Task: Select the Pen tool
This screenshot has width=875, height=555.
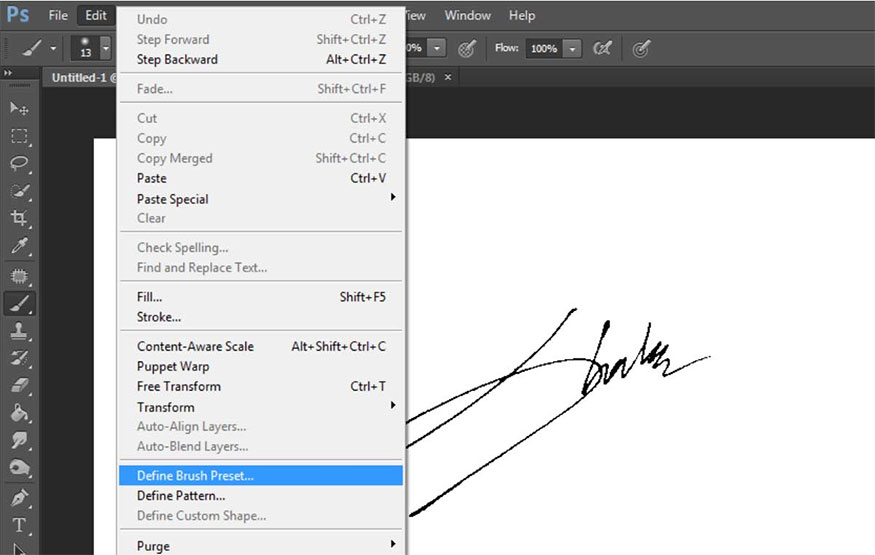Action: tap(19, 498)
